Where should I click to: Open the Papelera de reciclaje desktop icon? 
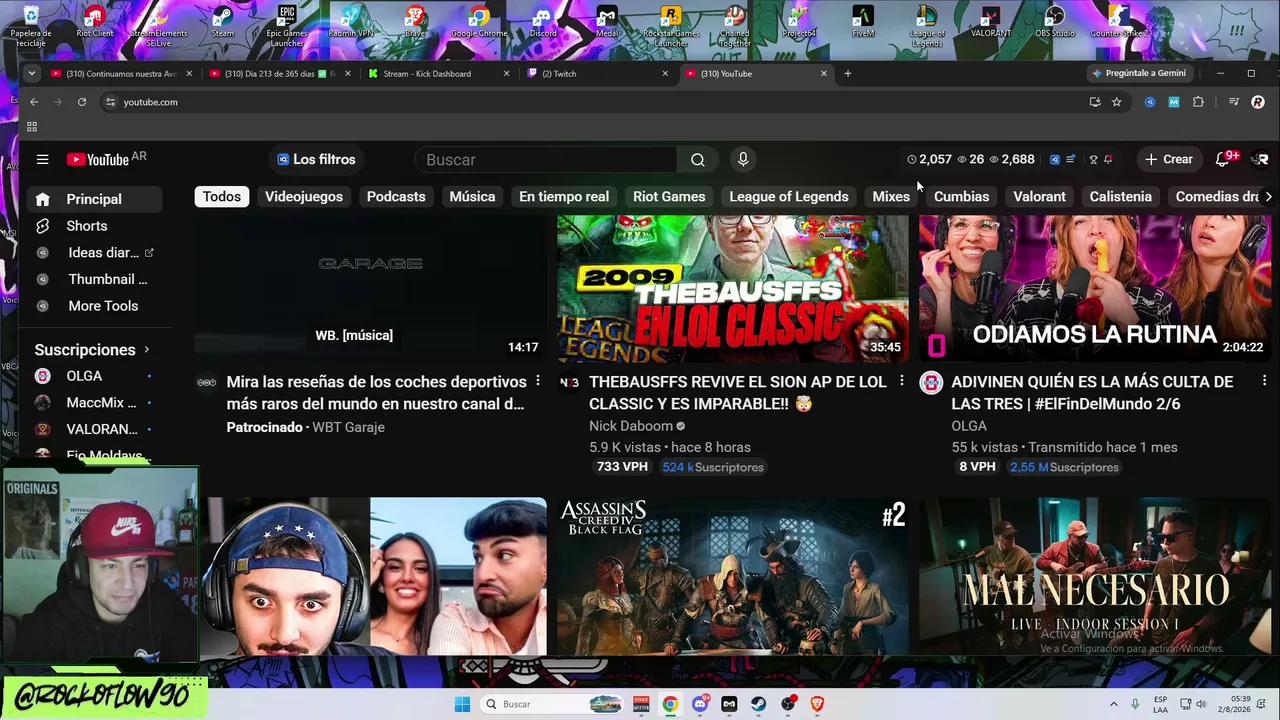pyautogui.click(x=31, y=26)
